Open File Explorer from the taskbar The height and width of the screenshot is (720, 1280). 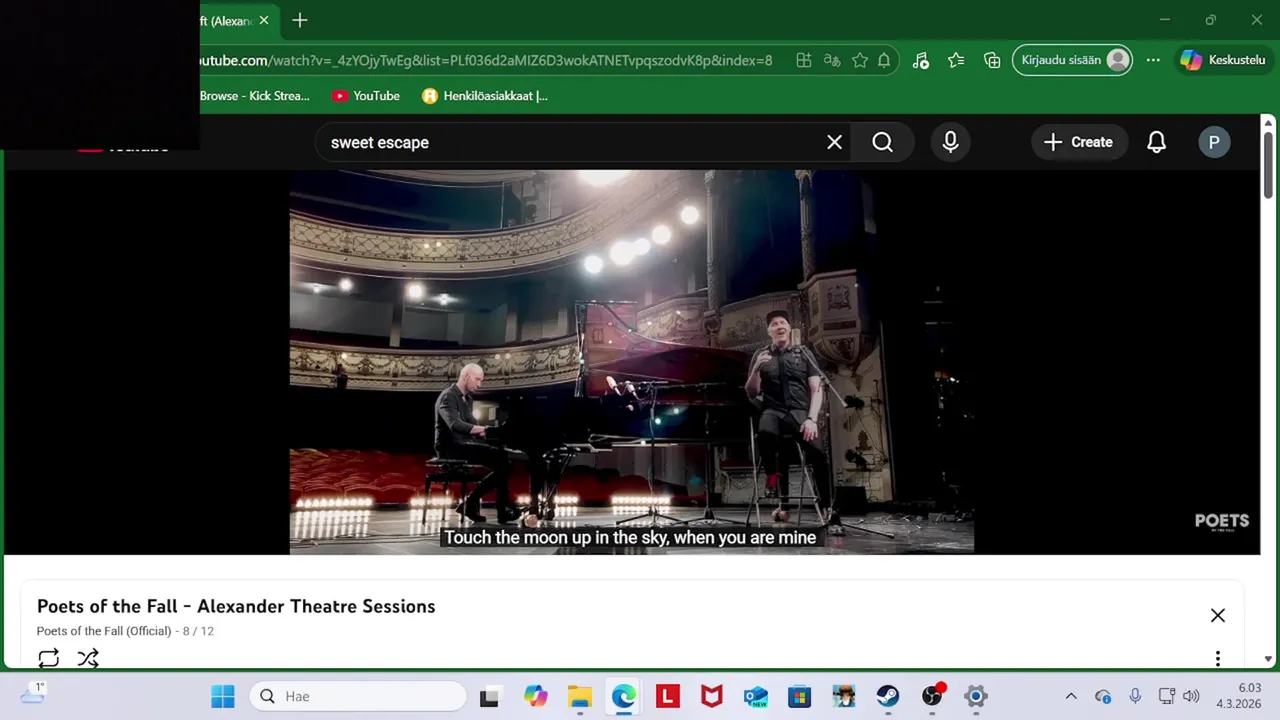tap(580, 696)
